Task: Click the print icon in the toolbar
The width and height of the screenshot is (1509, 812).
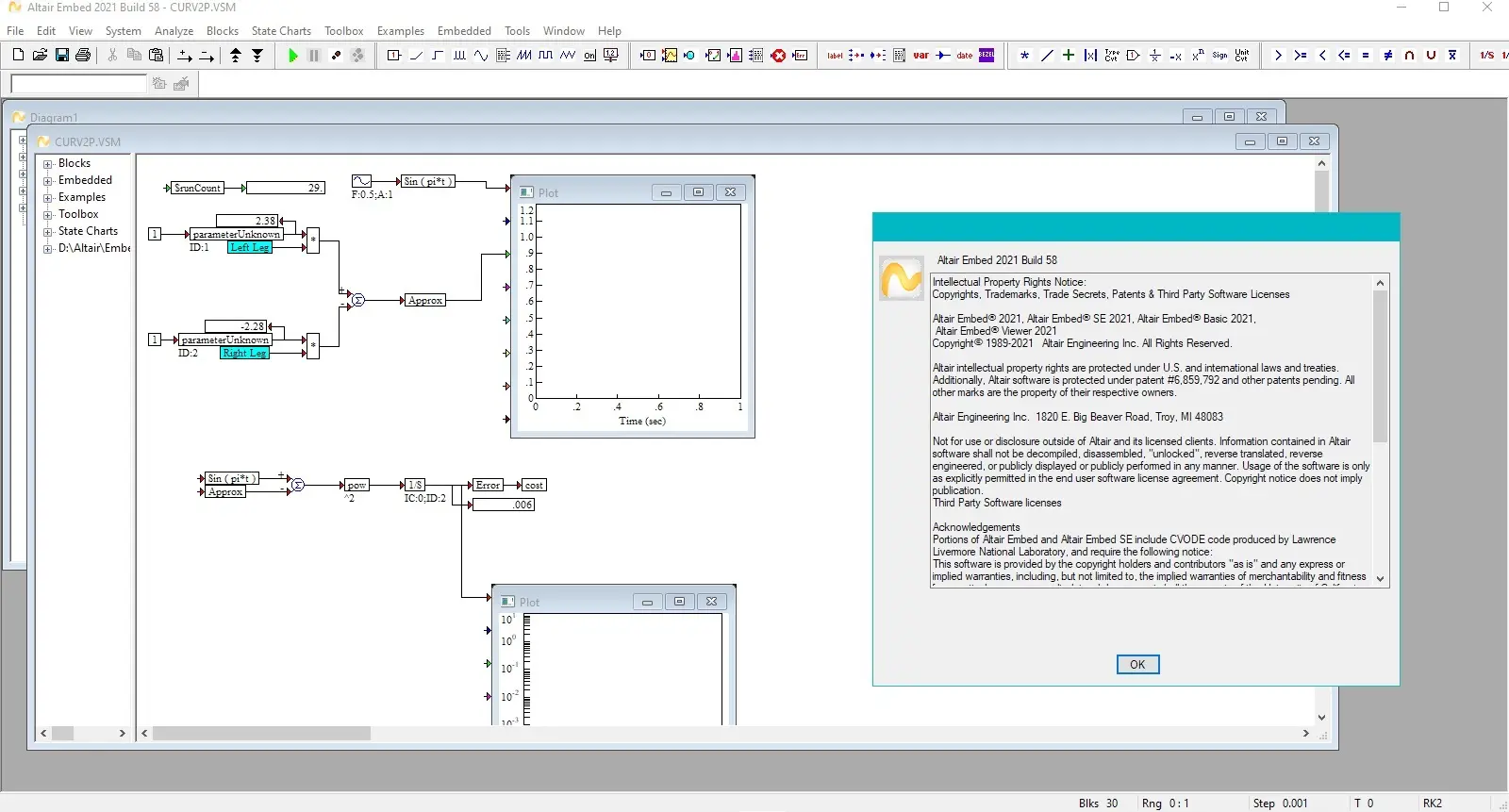Action: click(x=83, y=56)
